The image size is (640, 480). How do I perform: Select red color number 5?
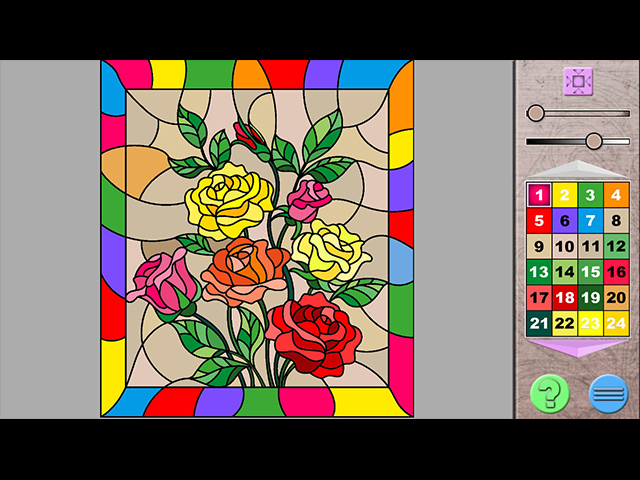538,221
